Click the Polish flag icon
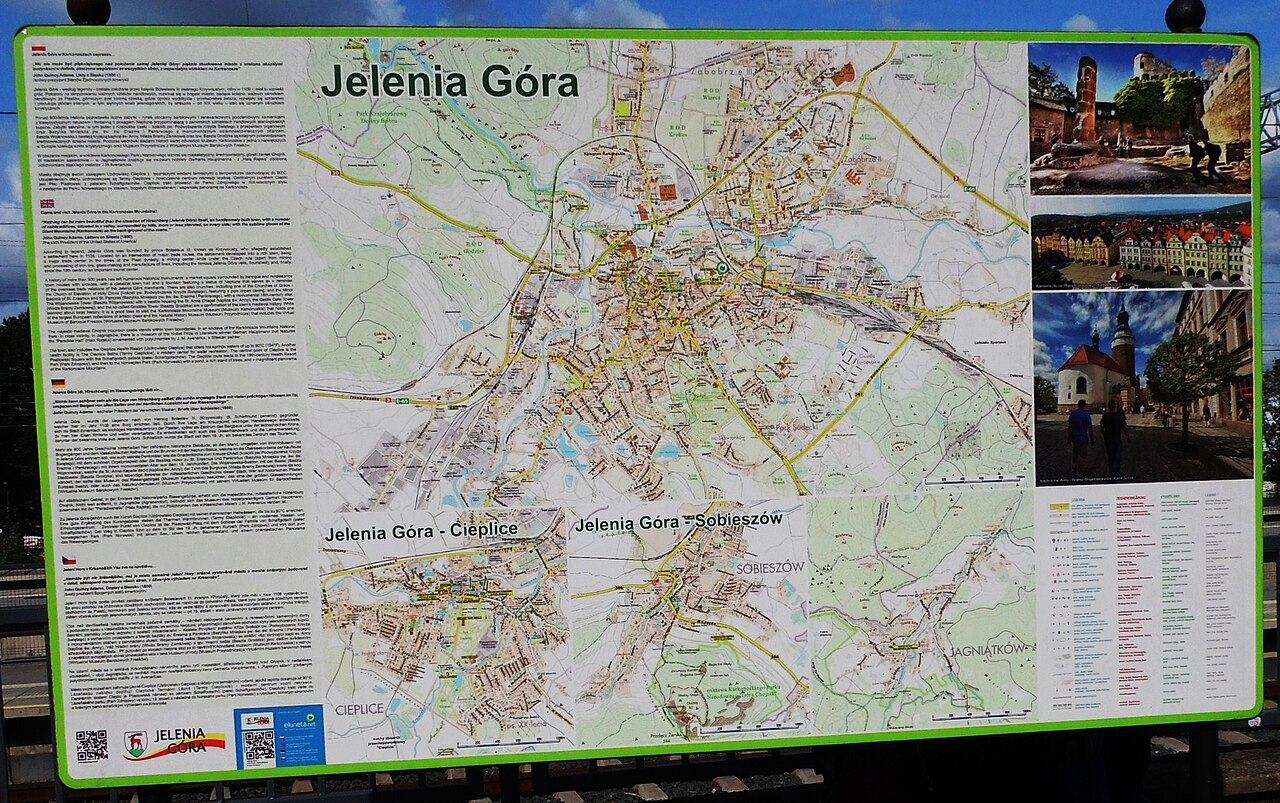This screenshot has width=1280, height=803. point(38,48)
